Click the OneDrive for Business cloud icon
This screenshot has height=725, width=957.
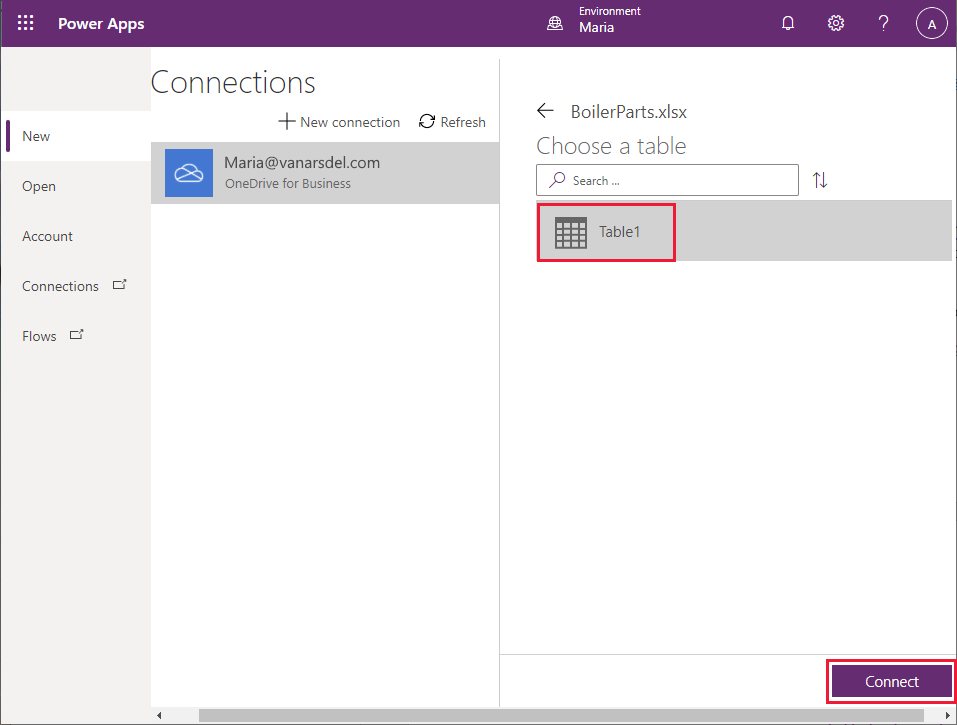[189, 172]
